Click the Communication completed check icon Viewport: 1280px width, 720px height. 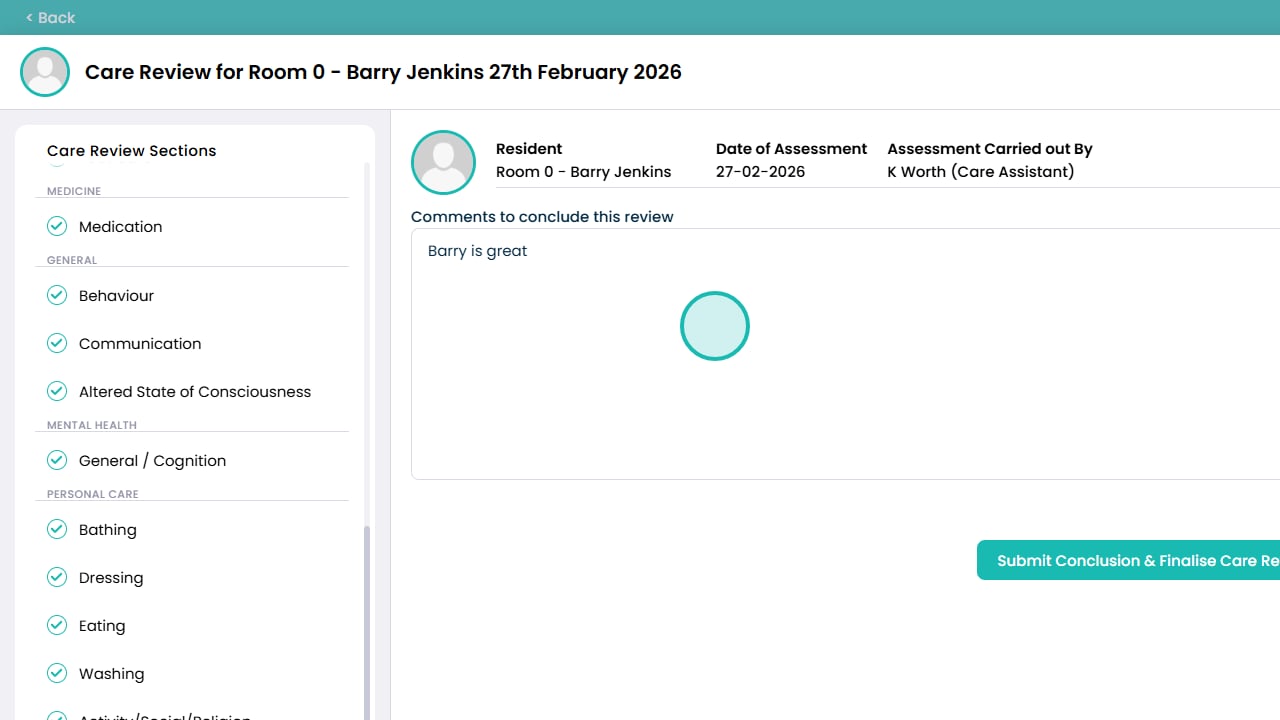point(57,344)
